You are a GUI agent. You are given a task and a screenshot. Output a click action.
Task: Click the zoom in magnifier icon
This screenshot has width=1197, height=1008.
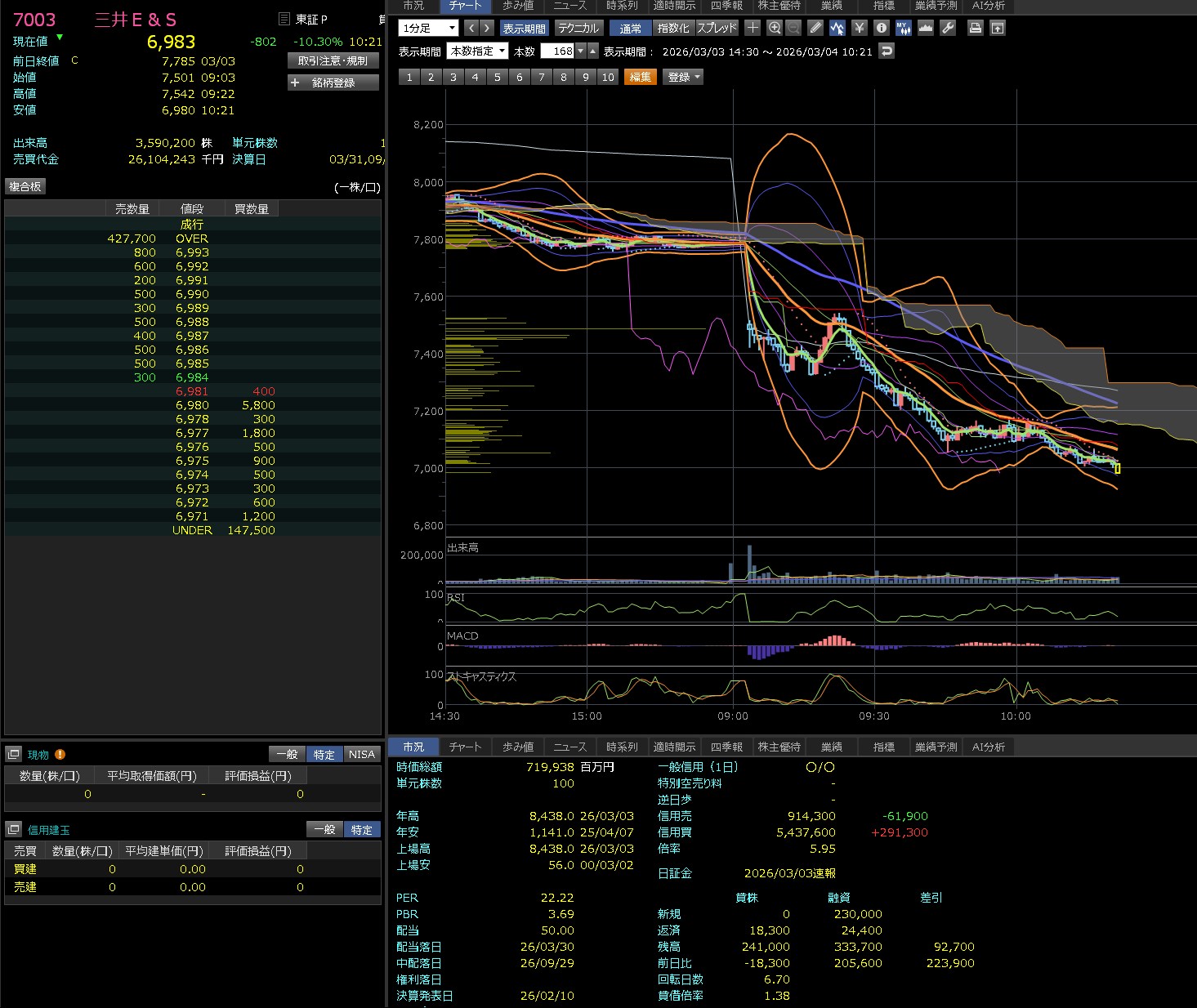775,28
